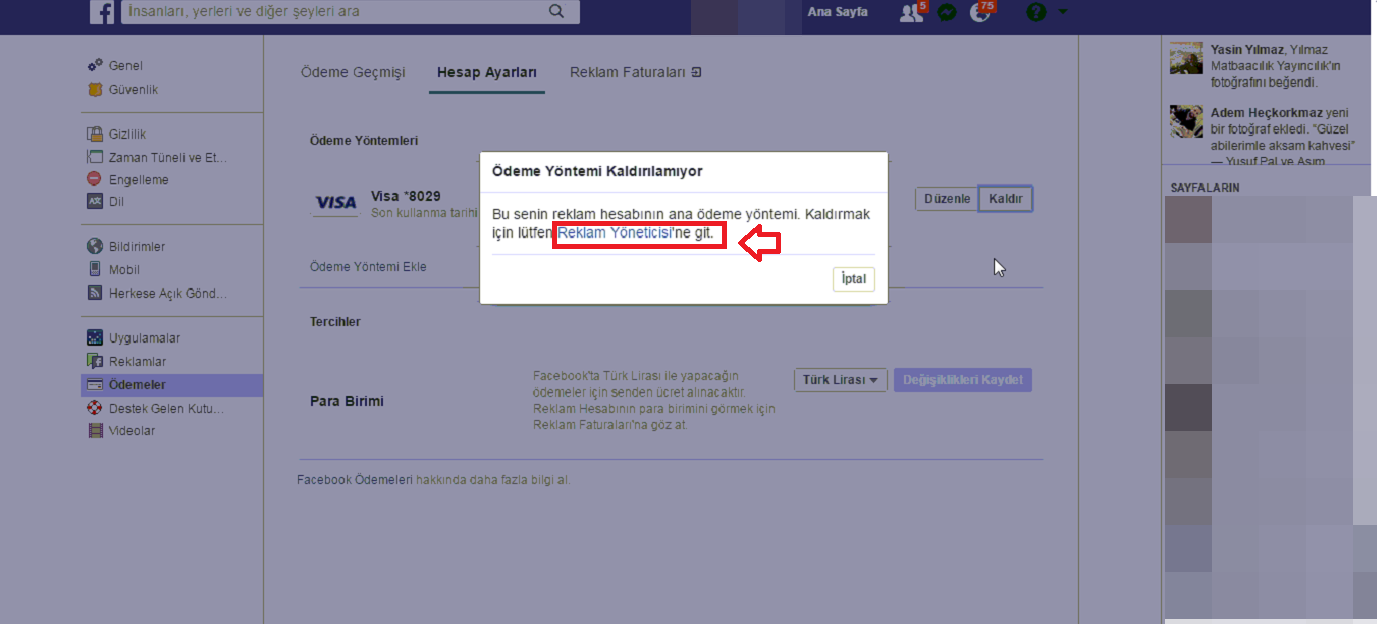The height and width of the screenshot is (624, 1377).
Task: Click the search magnifier icon
Action: (557, 12)
